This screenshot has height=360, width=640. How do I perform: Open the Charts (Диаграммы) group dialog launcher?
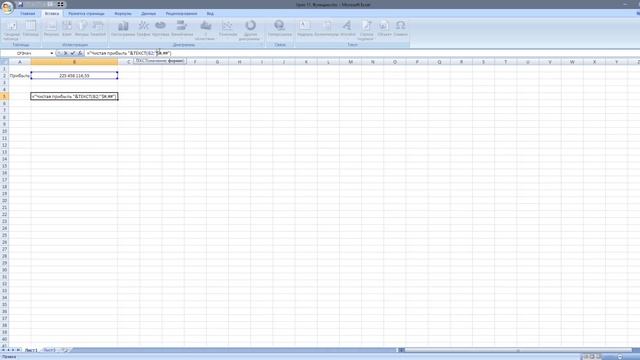pyautogui.click(x=261, y=45)
